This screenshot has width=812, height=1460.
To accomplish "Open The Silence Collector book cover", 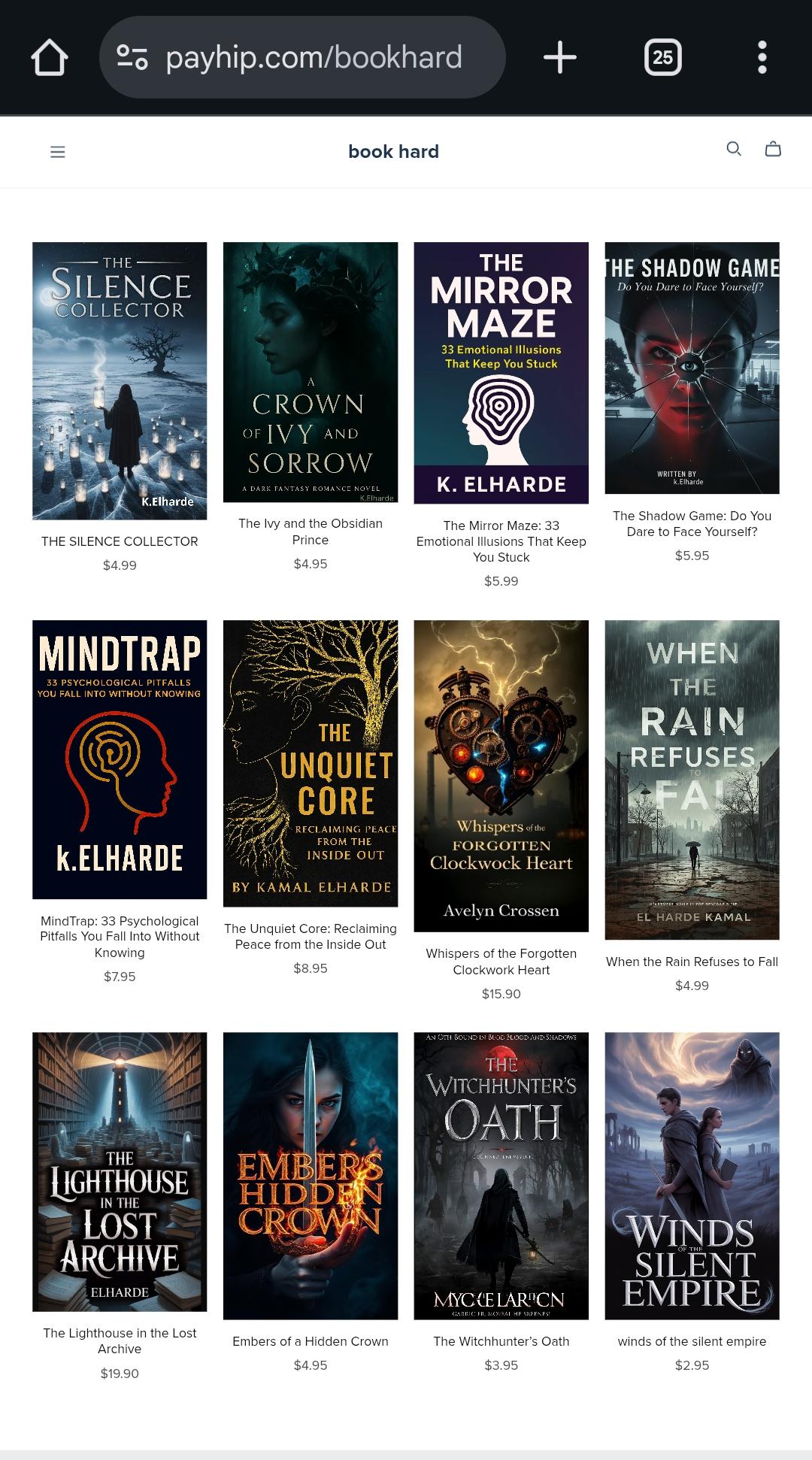I will (120, 381).
